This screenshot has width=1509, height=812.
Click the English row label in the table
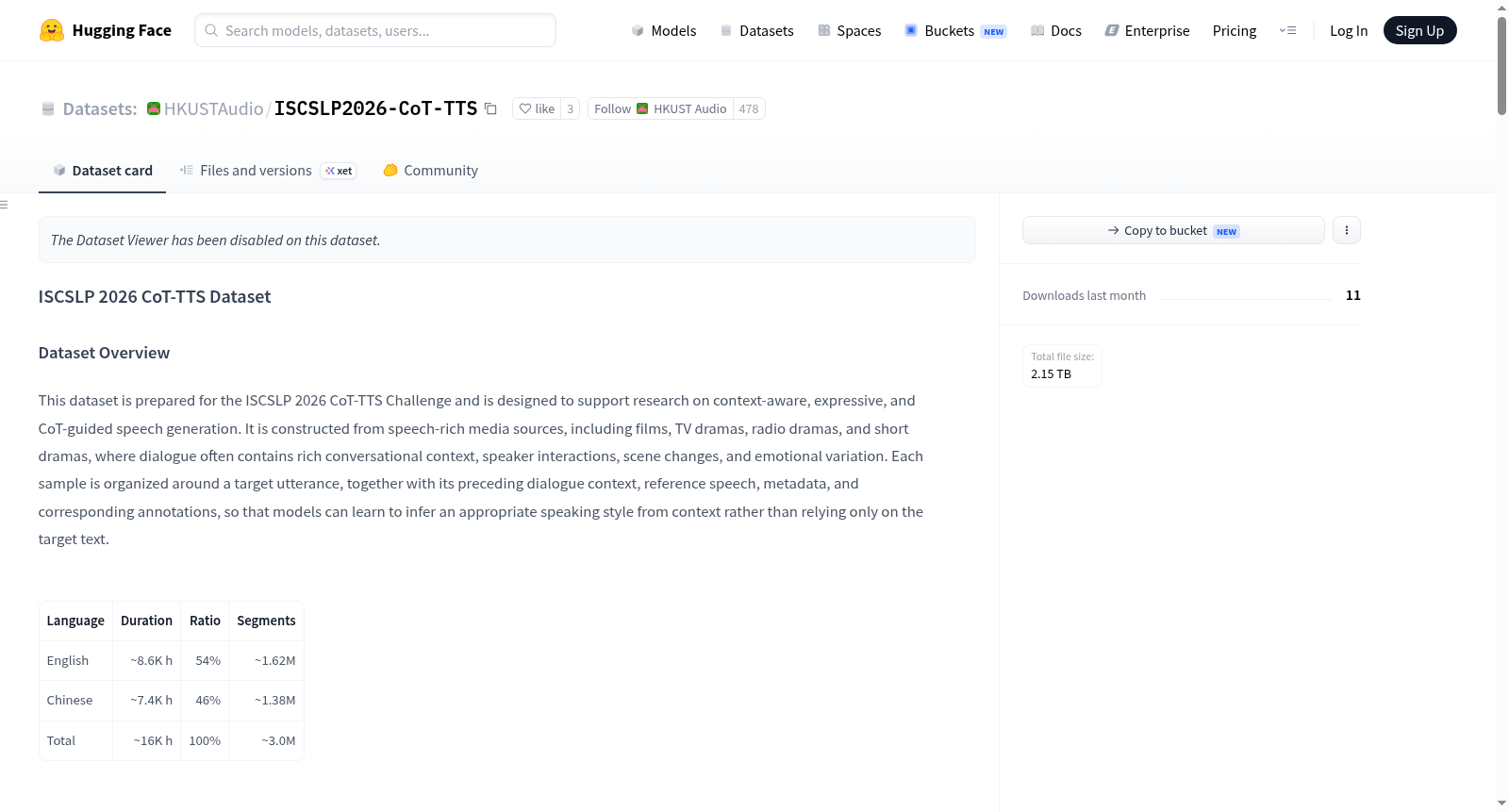click(x=68, y=660)
